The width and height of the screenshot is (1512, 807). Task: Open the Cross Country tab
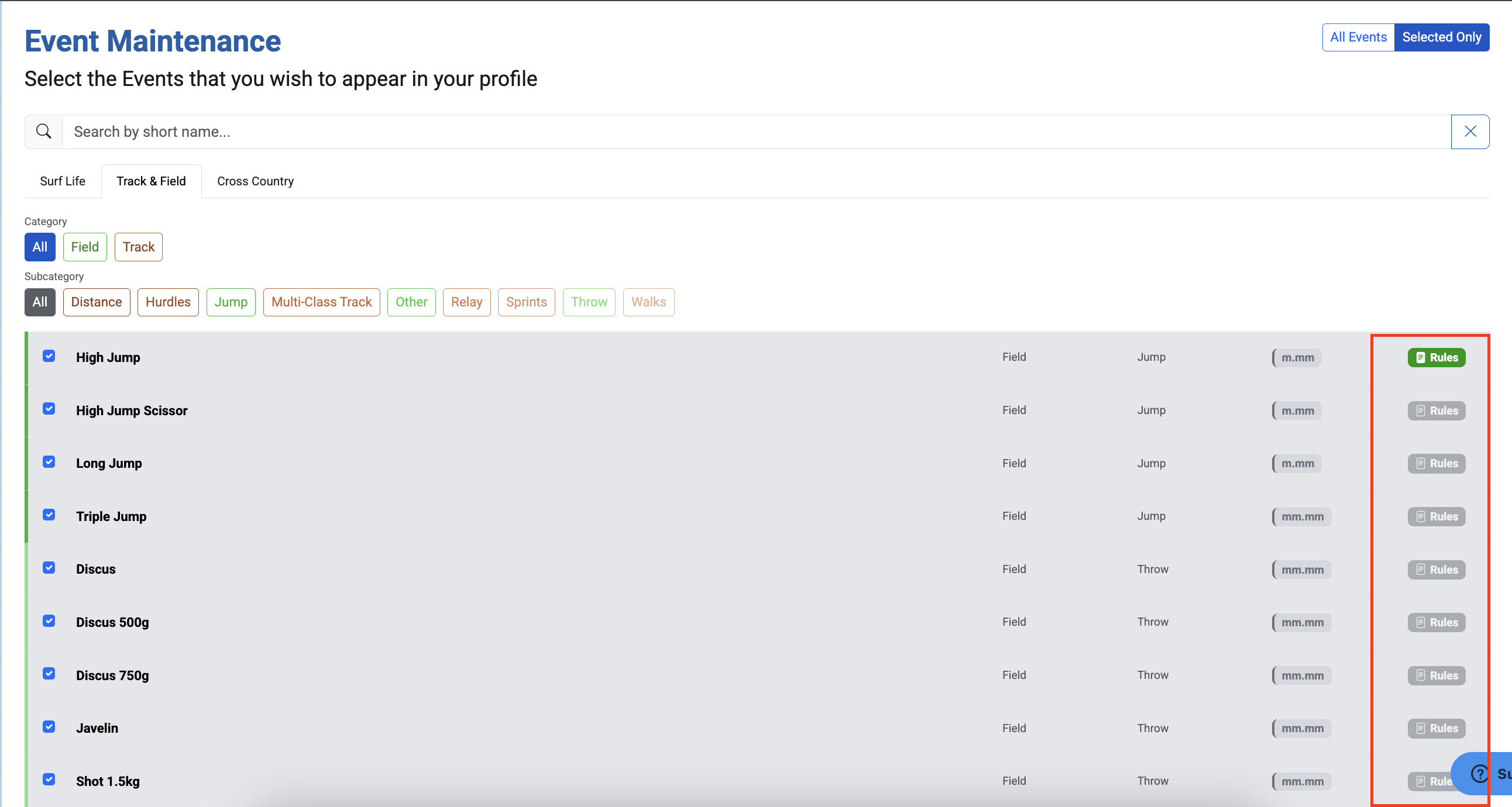(x=255, y=181)
